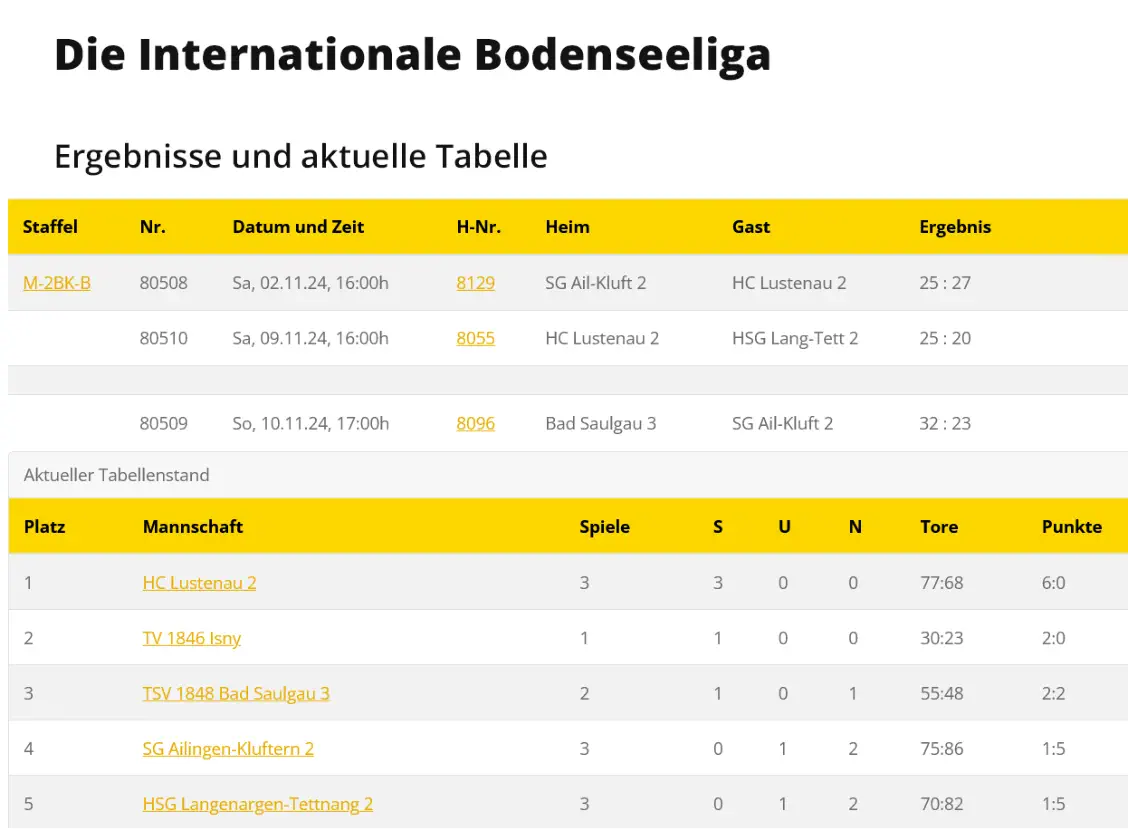Open the TV 1846 Isny team page
The height and width of the screenshot is (831, 1128).
pos(192,638)
